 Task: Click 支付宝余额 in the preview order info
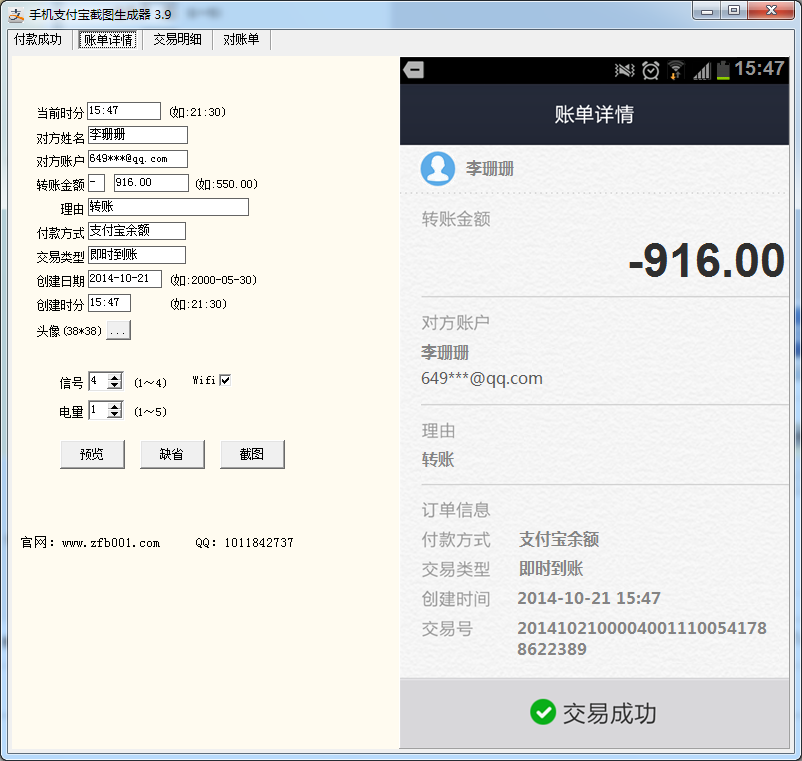pos(559,539)
